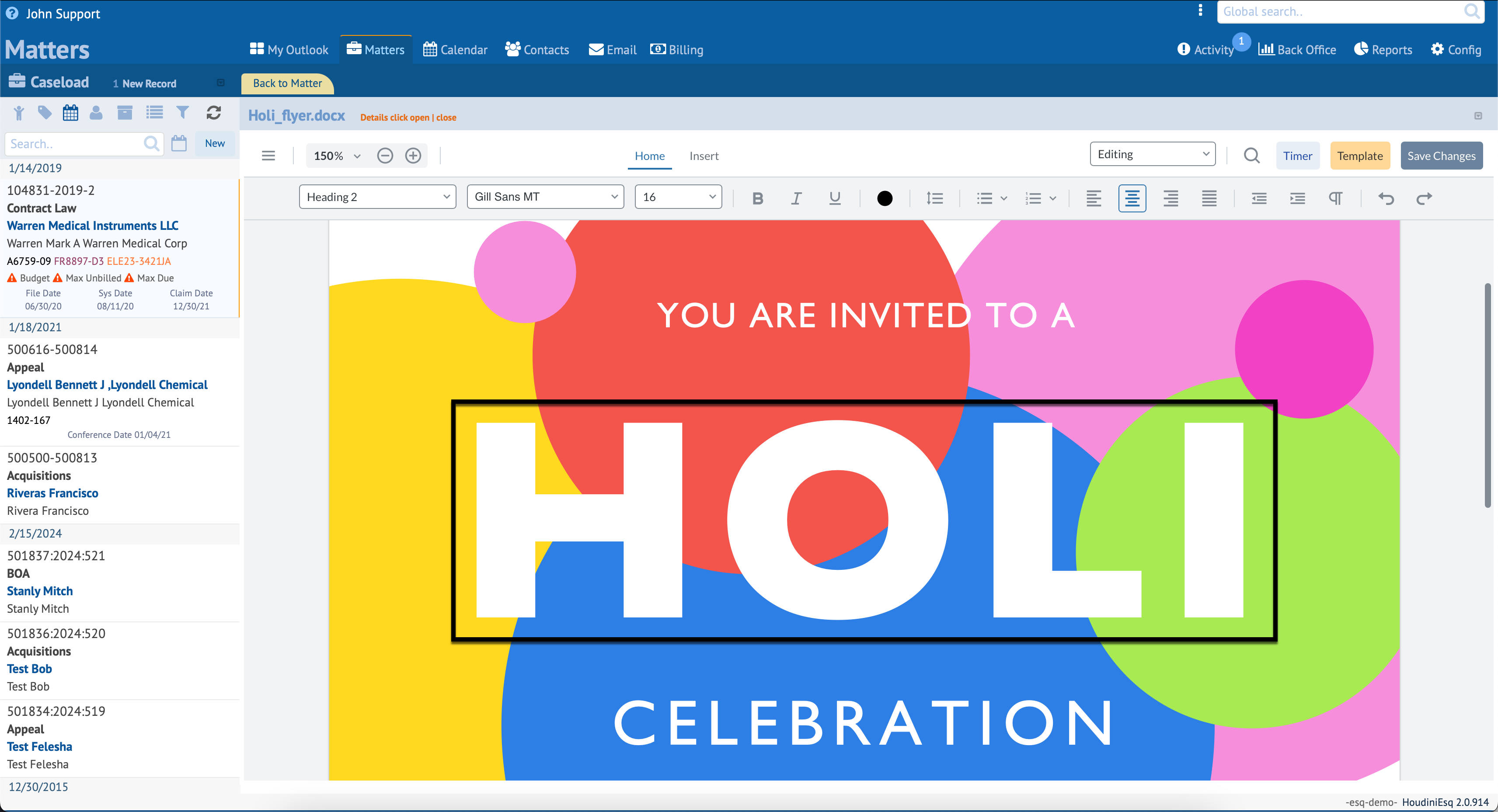Click the Save Changes button
Viewport: 1498px width, 812px height.
(1441, 156)
